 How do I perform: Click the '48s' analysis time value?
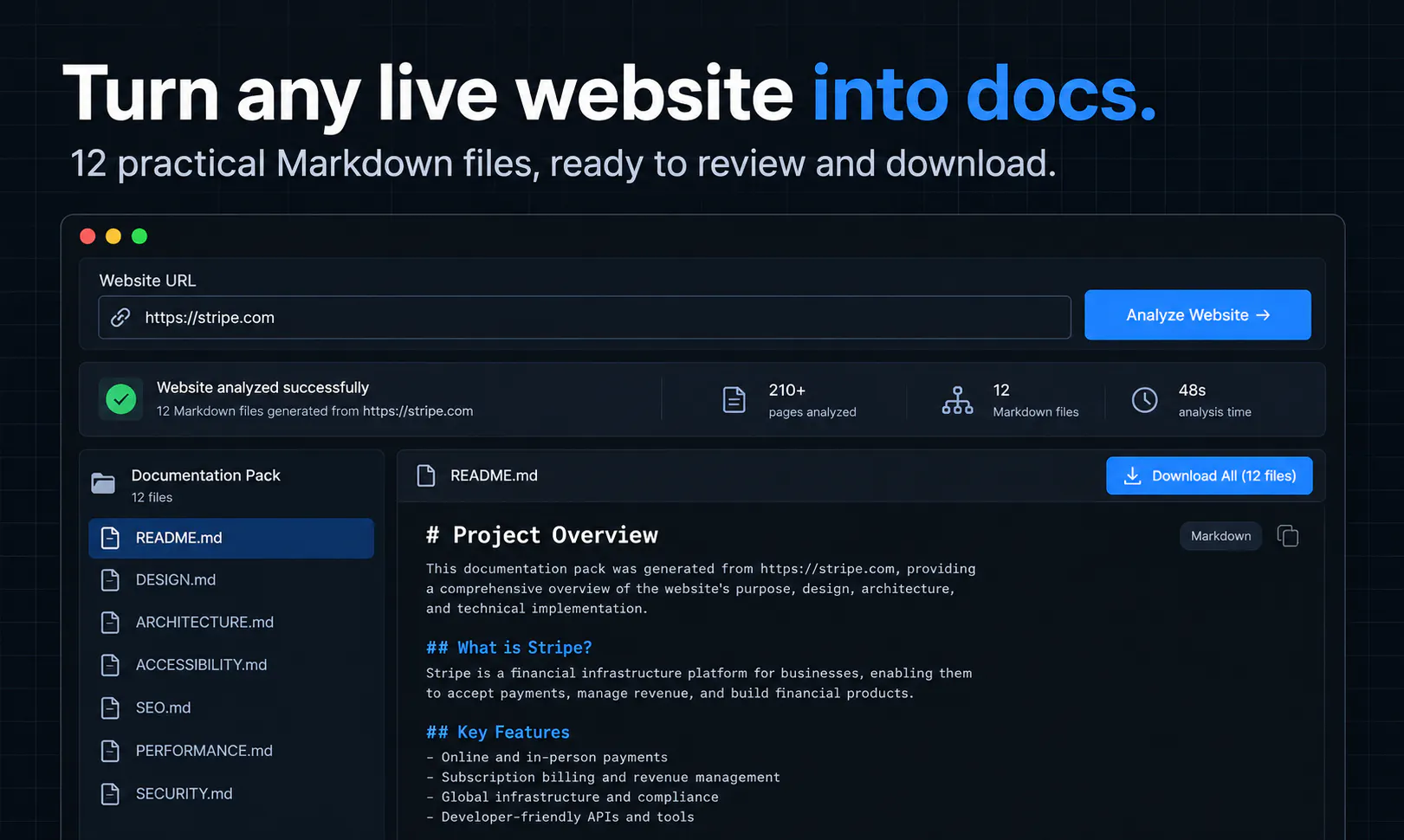(1193, 391)
